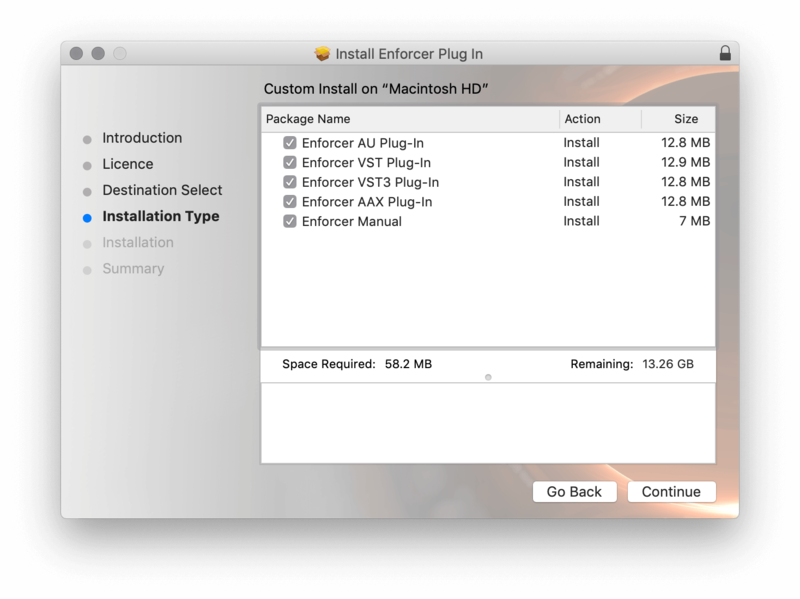Deselect the Enforcer AAX Plug-In checkbox

290,202
